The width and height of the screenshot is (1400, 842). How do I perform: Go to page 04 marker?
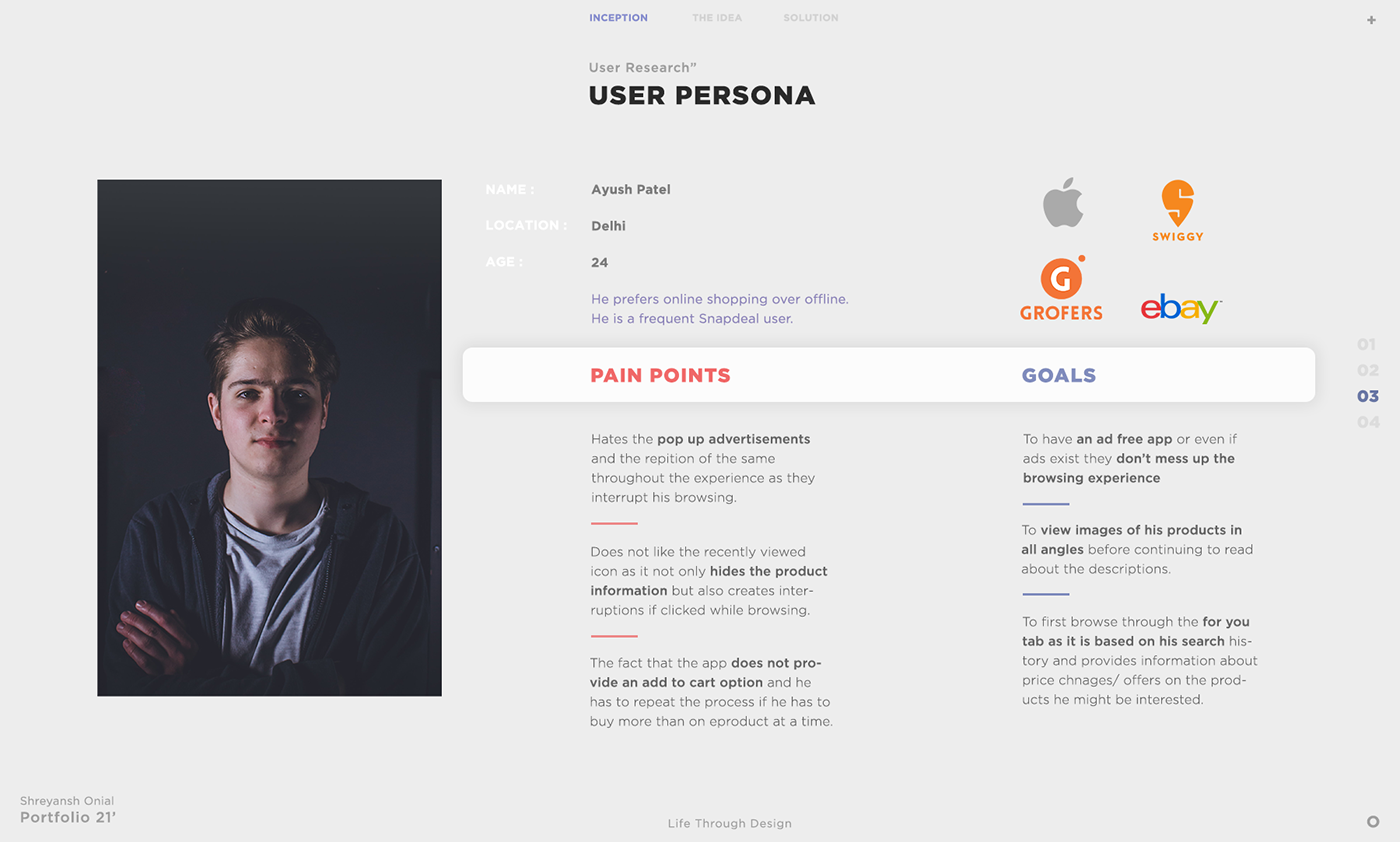(x=1368, y=423)
